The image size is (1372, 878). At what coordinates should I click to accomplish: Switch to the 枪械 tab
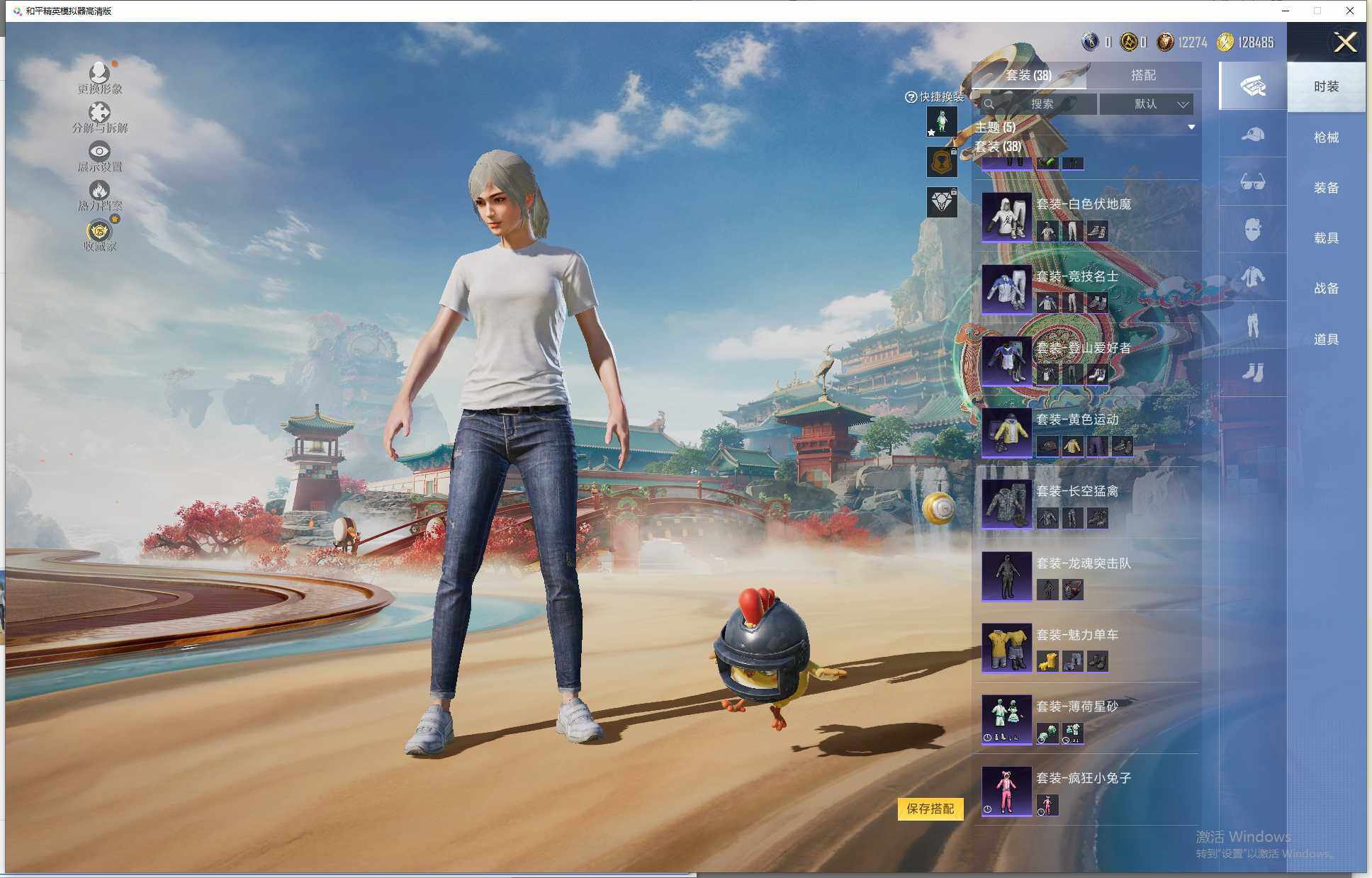tap(1327, 138)
